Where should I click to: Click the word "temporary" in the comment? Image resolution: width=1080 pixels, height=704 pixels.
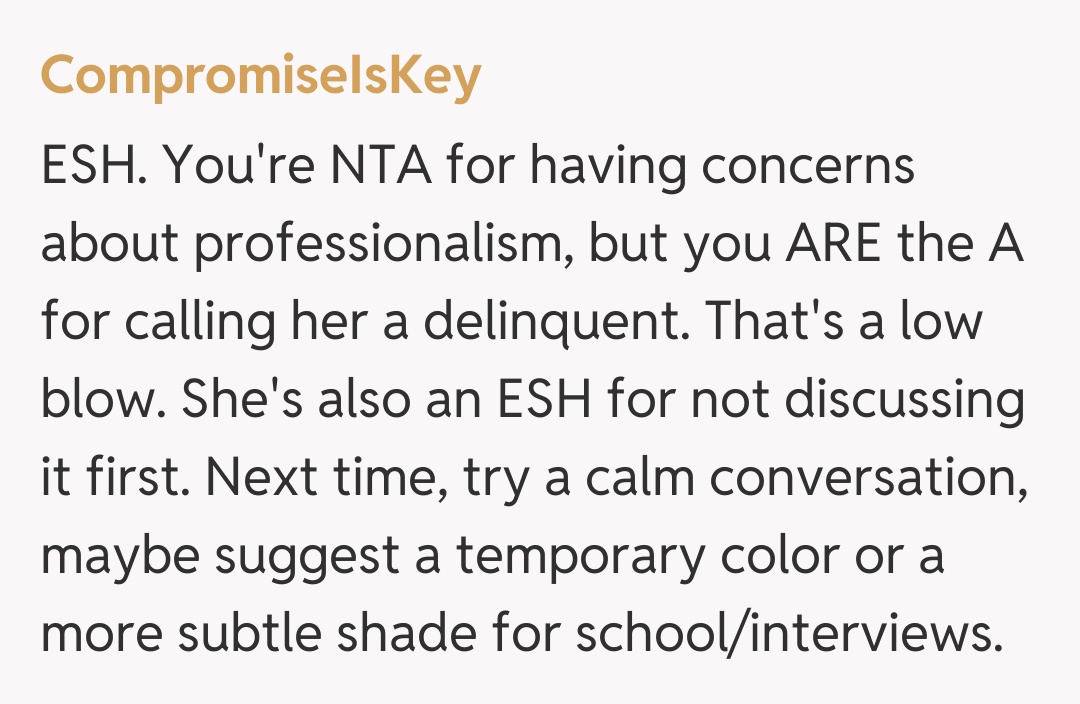click(x=582, y=557)
